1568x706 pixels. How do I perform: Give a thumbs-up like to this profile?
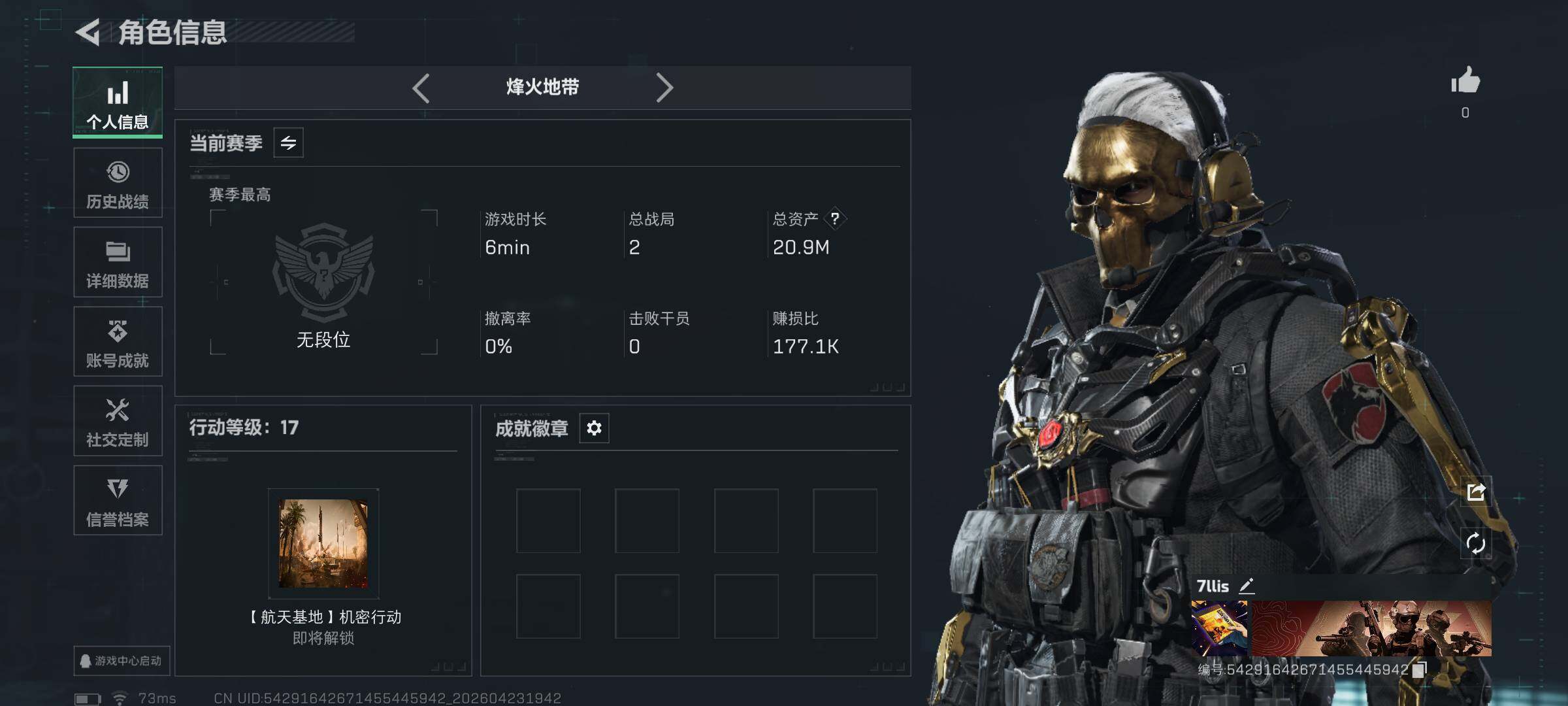pyautogui.click(x=1465, y=81)
